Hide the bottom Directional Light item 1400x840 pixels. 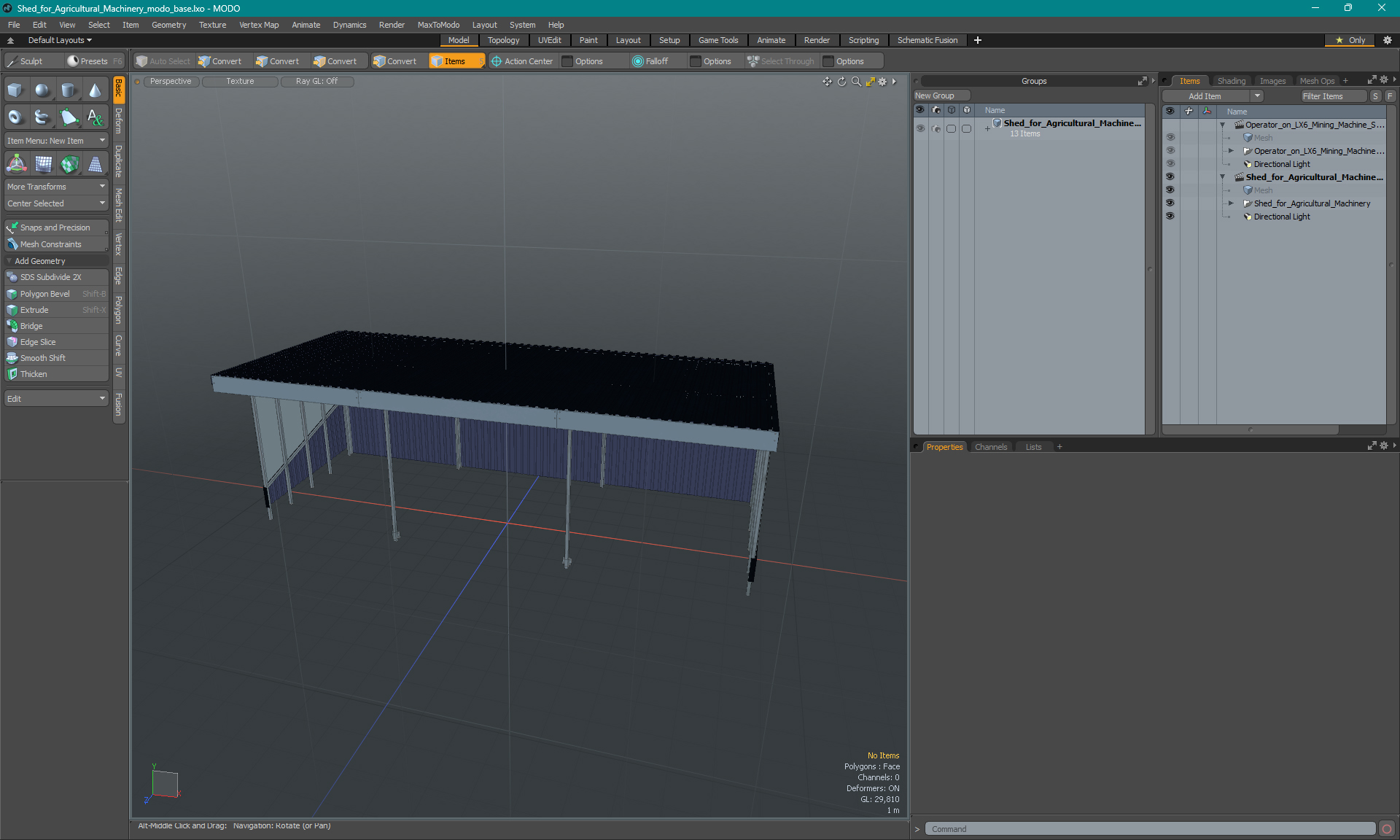(1170, 217)
